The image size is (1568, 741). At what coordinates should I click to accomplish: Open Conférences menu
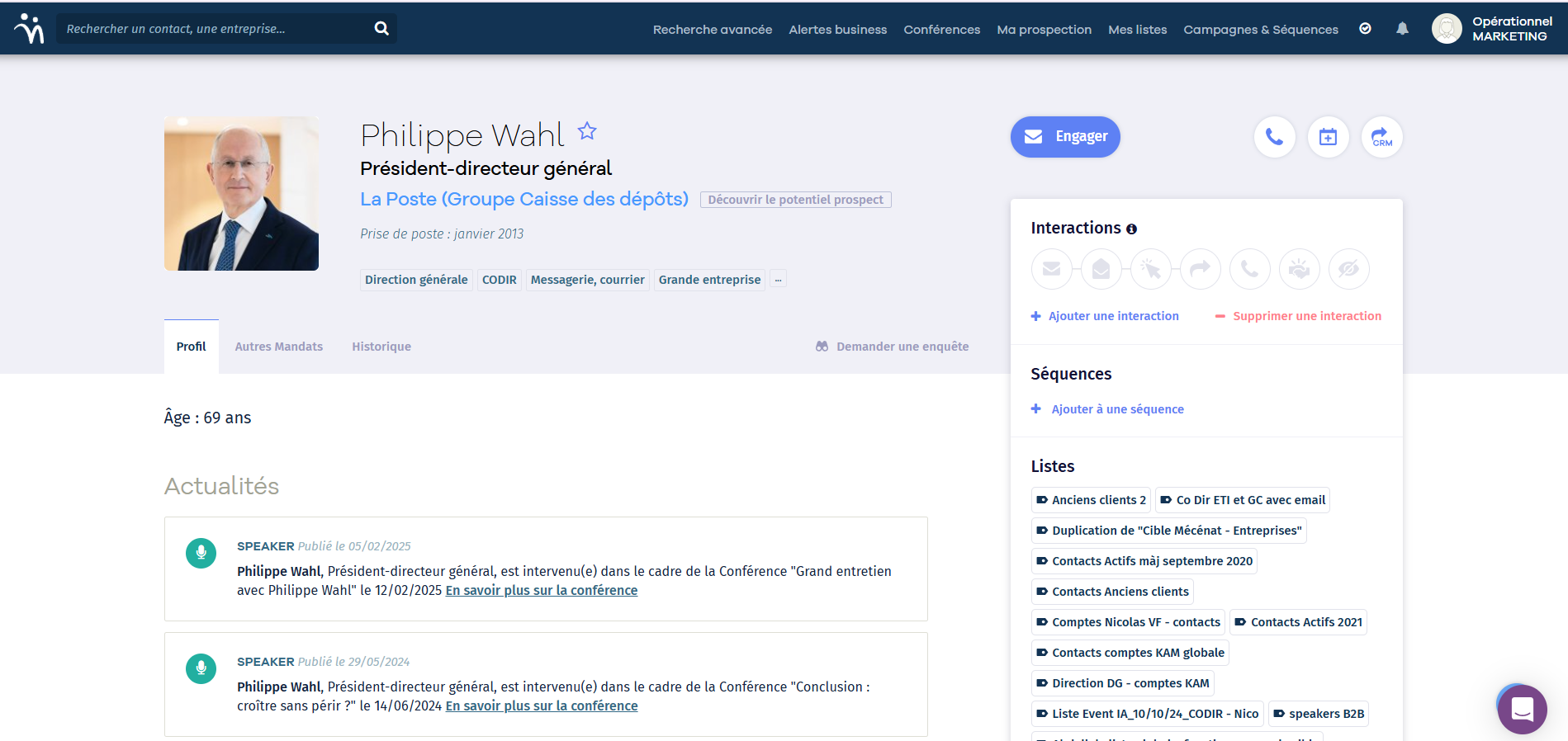tap(942, 29)
